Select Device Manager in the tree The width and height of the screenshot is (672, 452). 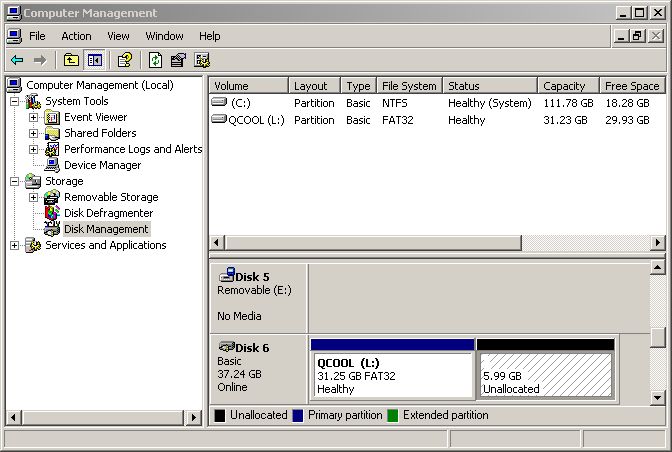pos(102,165)
